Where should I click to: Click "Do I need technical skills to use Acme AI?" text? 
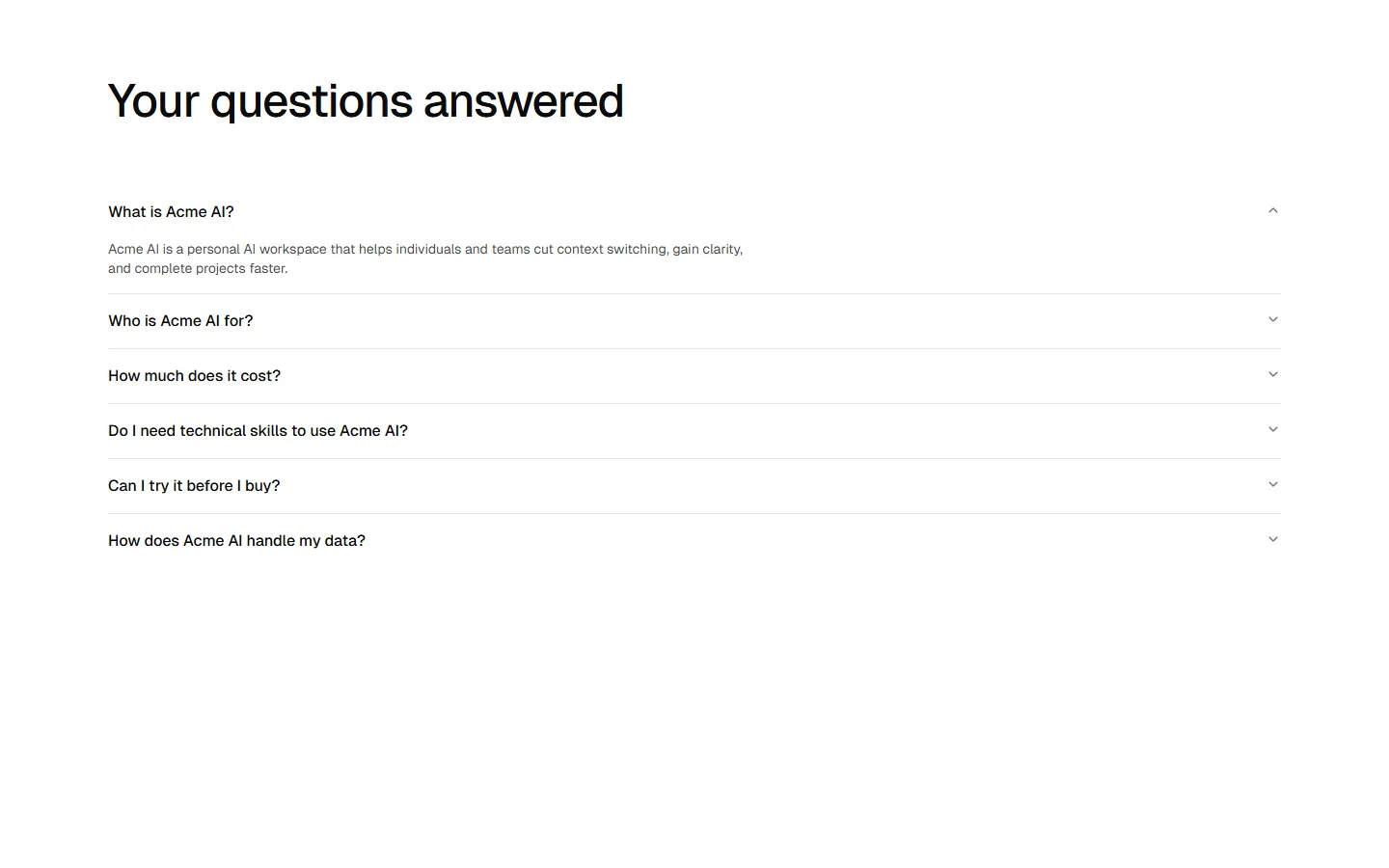(x=258, y=431)
